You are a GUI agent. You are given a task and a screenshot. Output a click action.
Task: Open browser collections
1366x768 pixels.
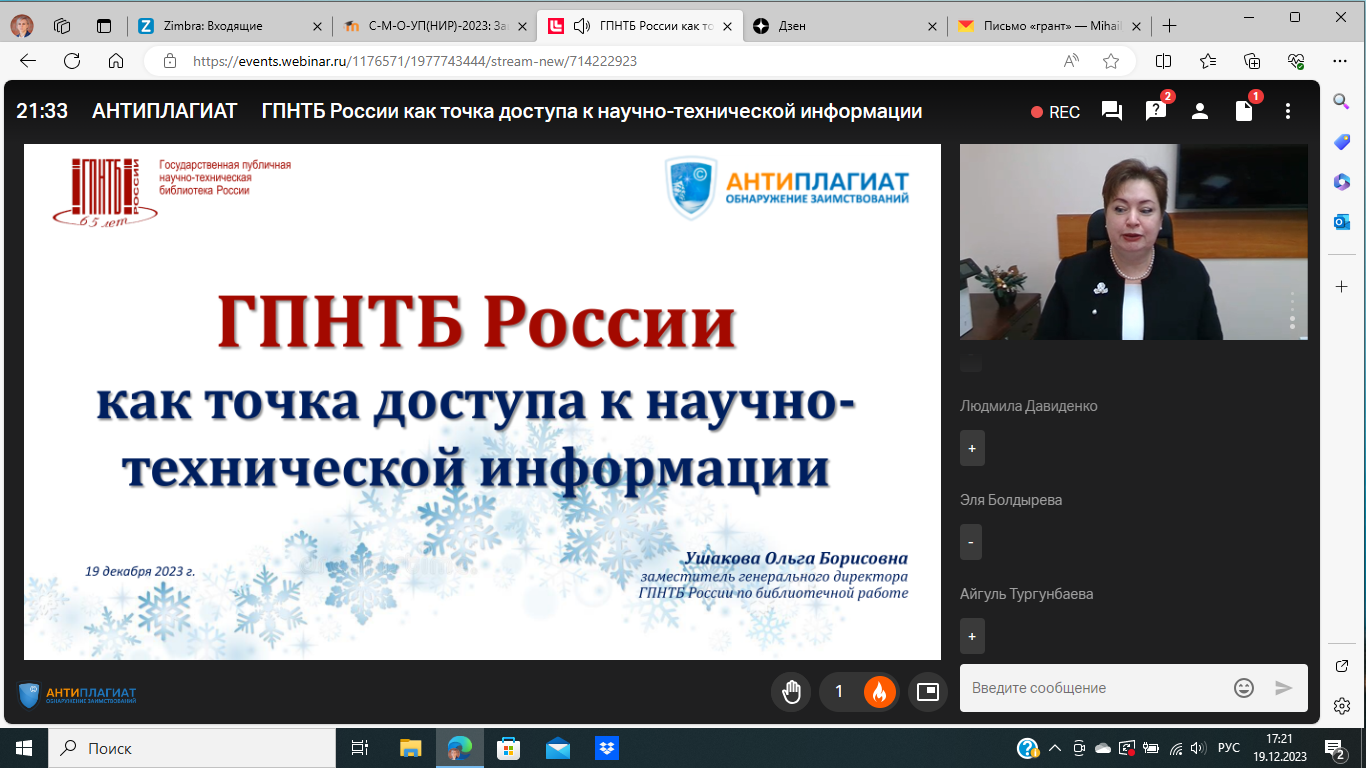tap(1251, 61)
